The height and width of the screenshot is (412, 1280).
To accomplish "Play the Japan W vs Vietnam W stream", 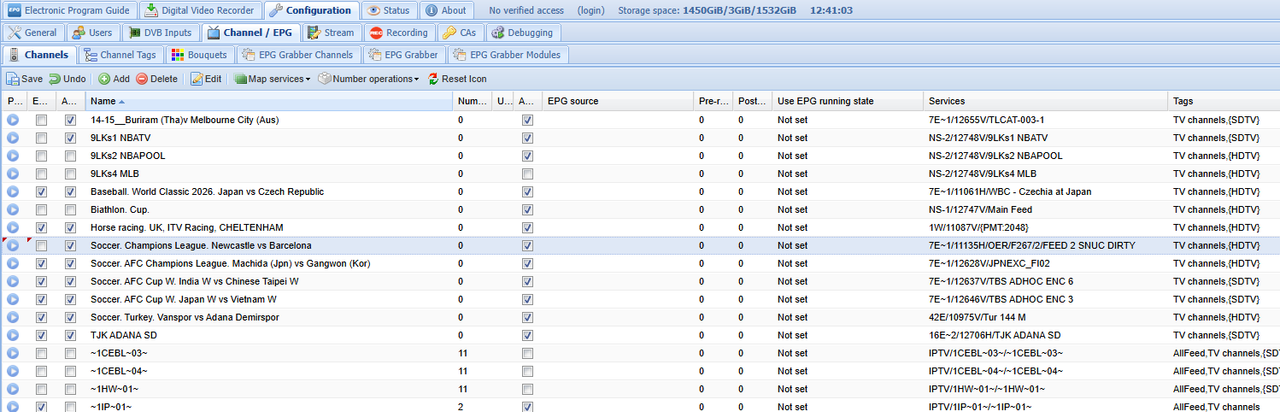I will click(x=13, y=299).
